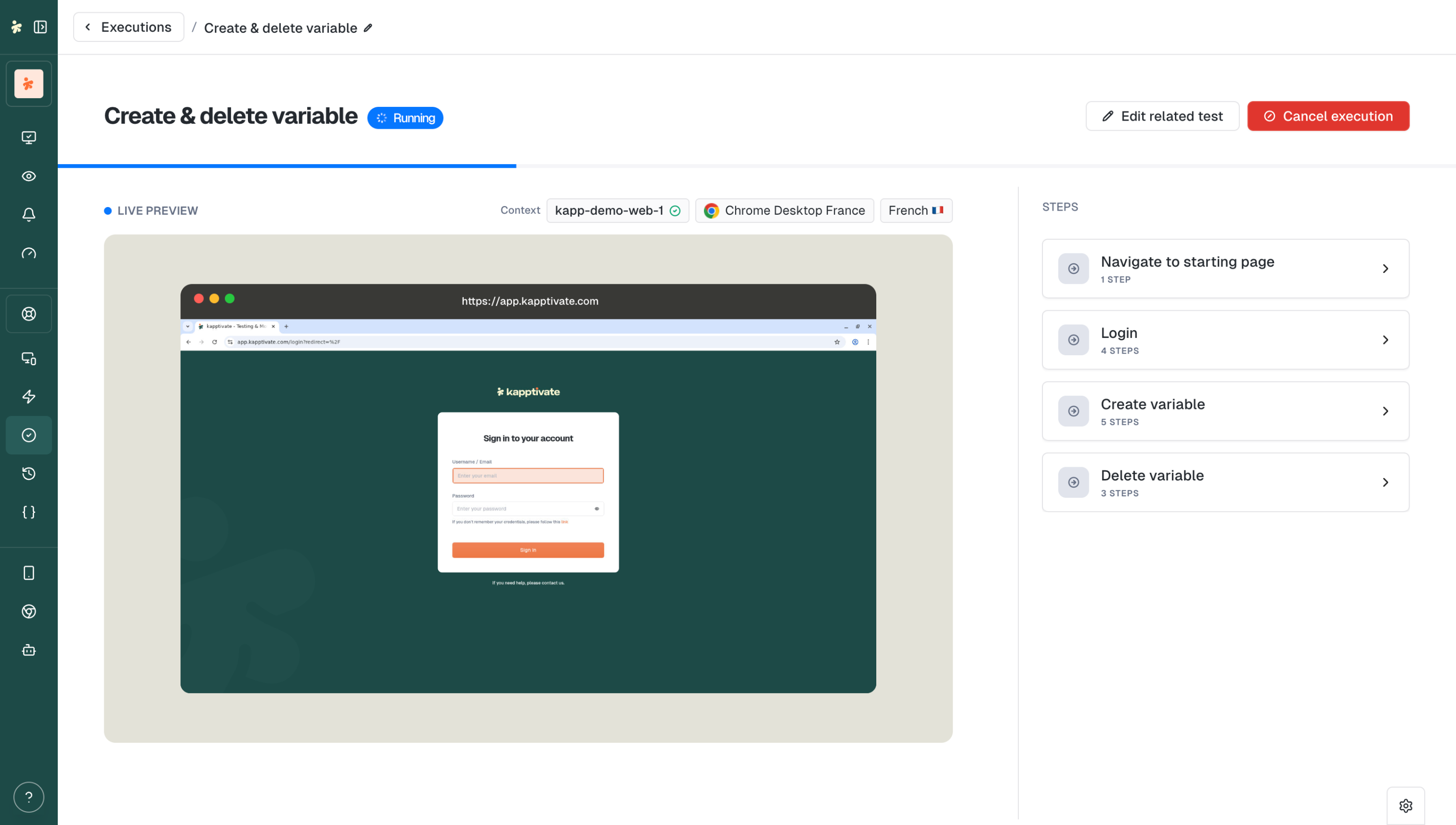Open the preview browser three-dot menu
1456x825 pixels.
[x=868, y=341]
